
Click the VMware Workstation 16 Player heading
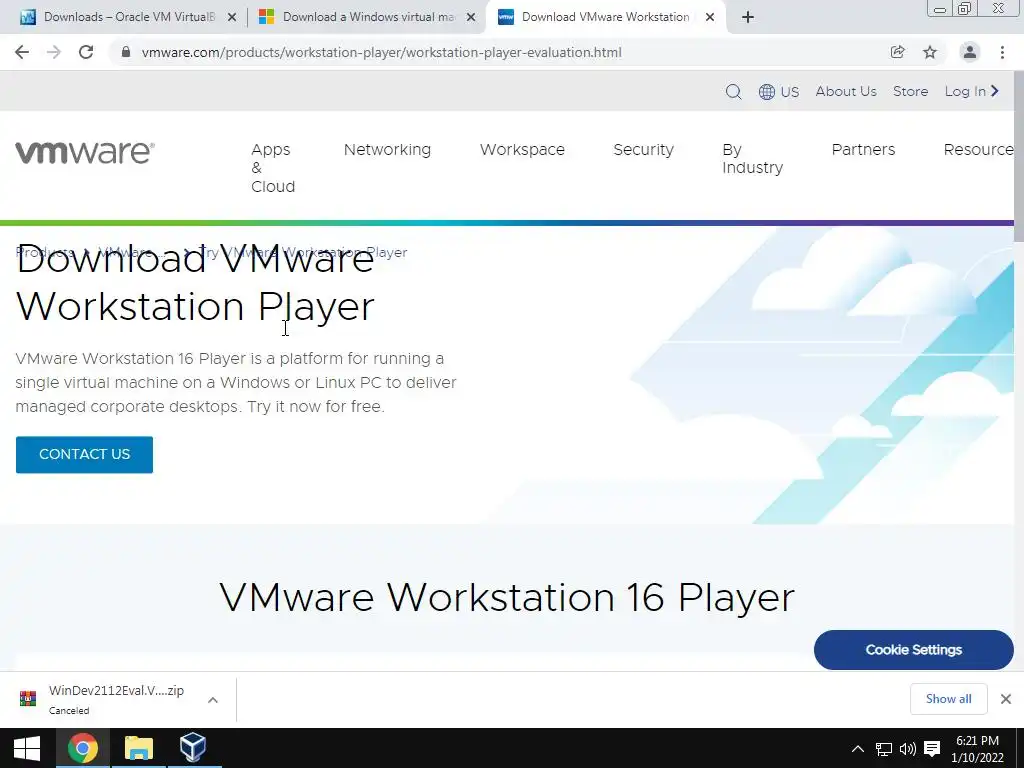tap(507, 598)
